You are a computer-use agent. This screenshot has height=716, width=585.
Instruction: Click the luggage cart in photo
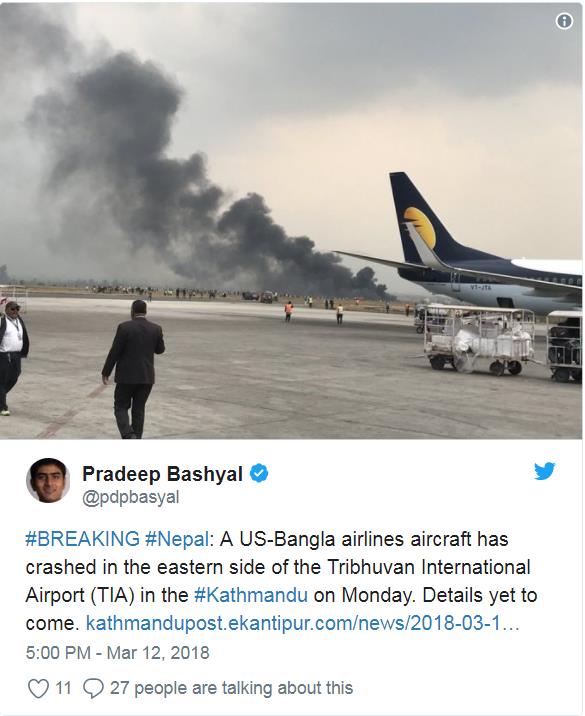477,340
